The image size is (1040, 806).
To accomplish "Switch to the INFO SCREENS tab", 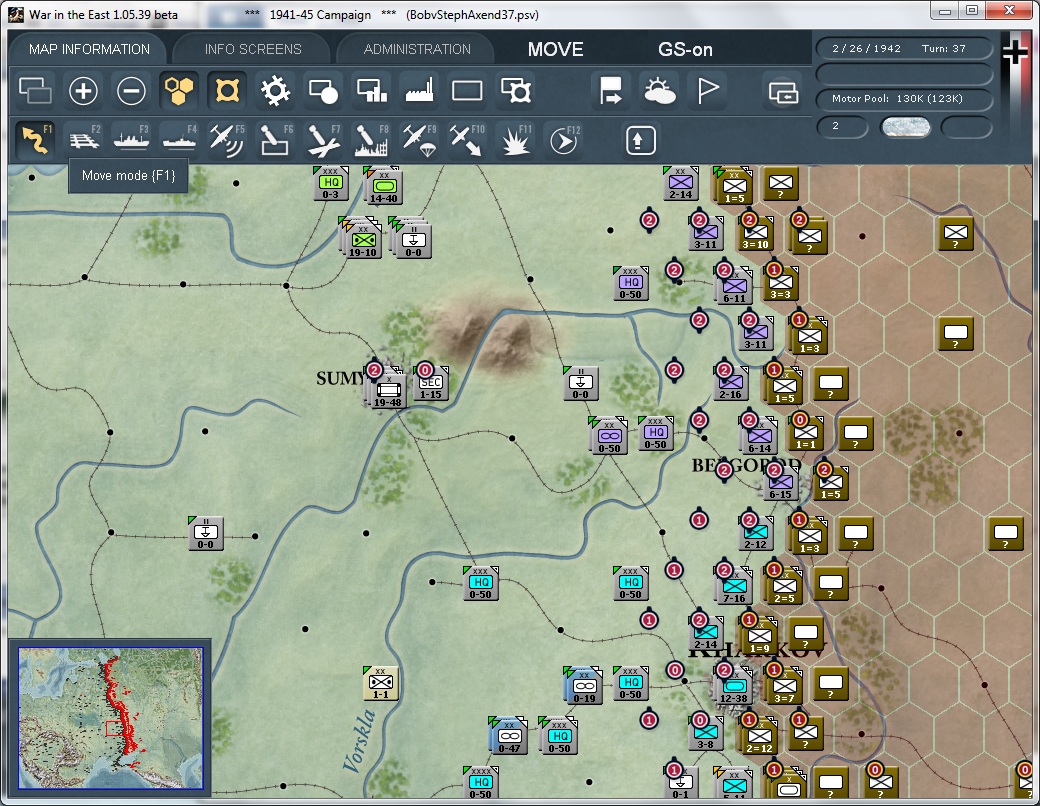I will pos(253,49).
